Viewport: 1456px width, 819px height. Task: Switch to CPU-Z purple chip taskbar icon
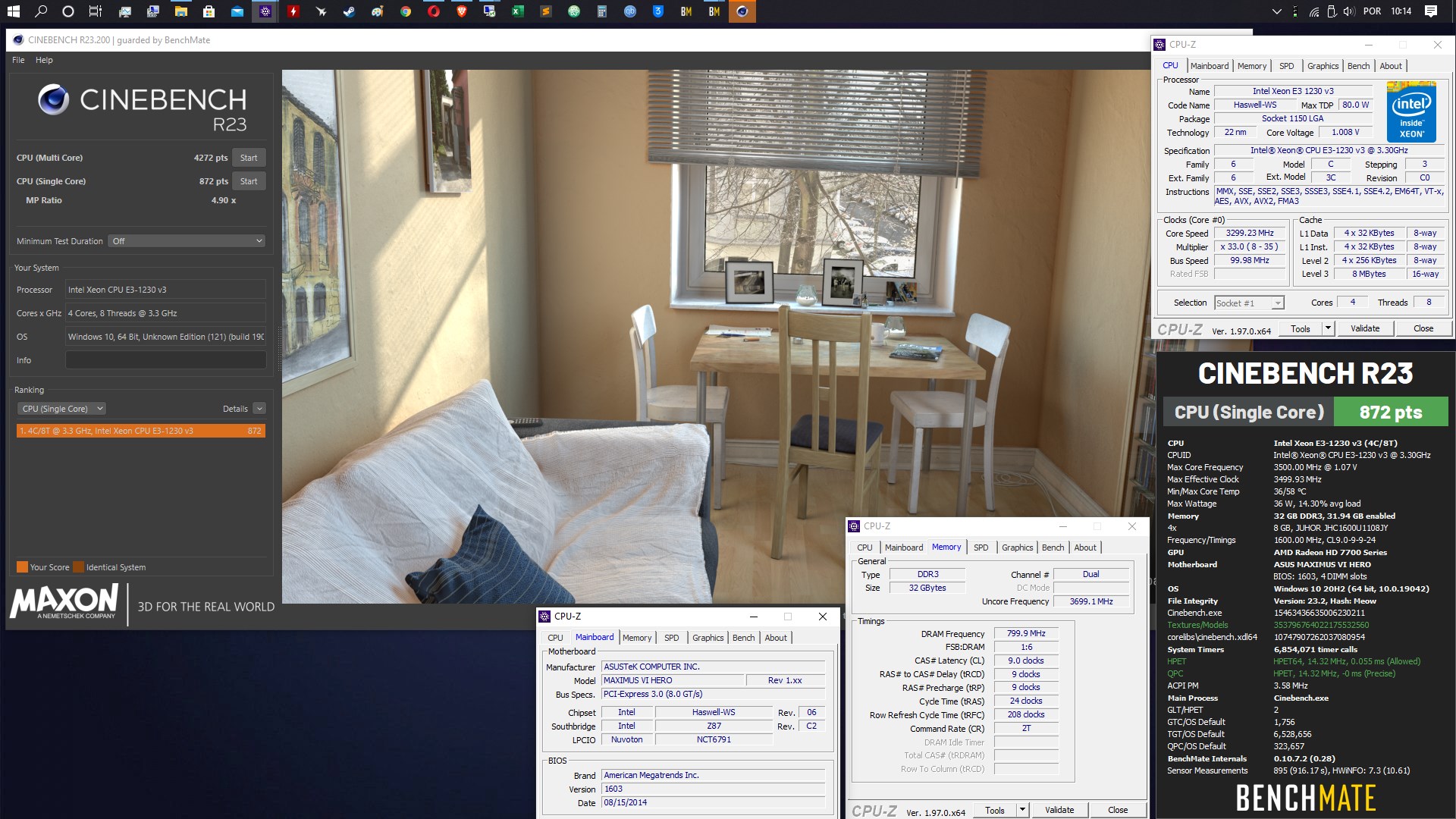click(265, 11)
